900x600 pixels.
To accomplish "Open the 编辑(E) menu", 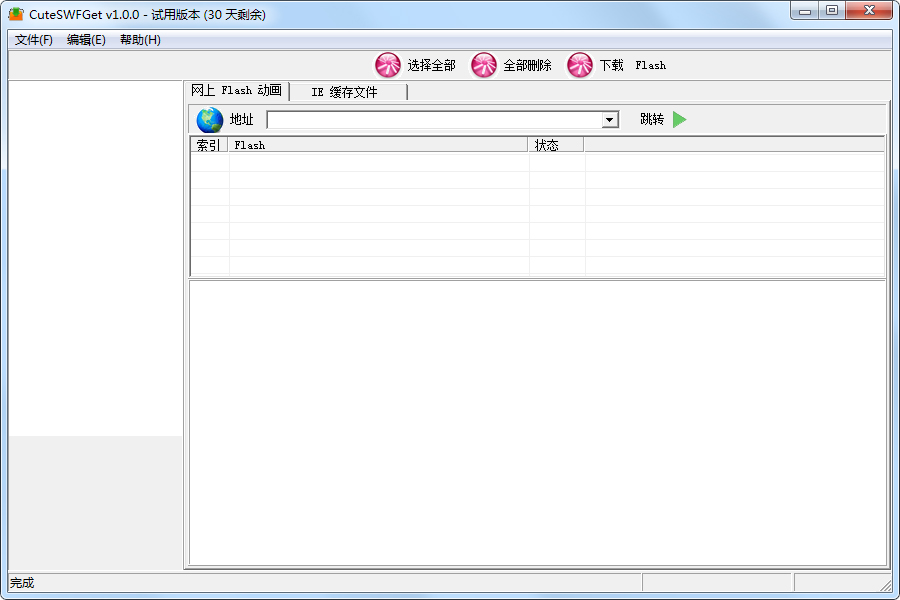I will pos(85,40).
